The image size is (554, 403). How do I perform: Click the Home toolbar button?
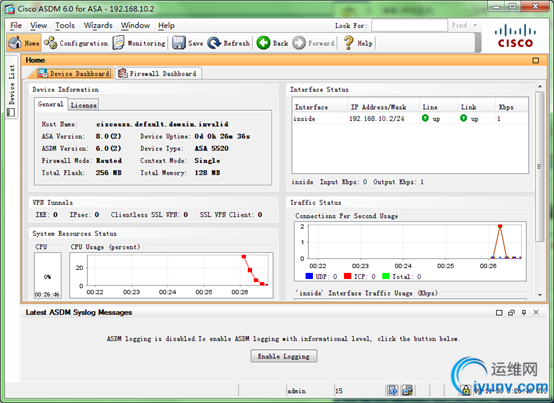(24, 43)
